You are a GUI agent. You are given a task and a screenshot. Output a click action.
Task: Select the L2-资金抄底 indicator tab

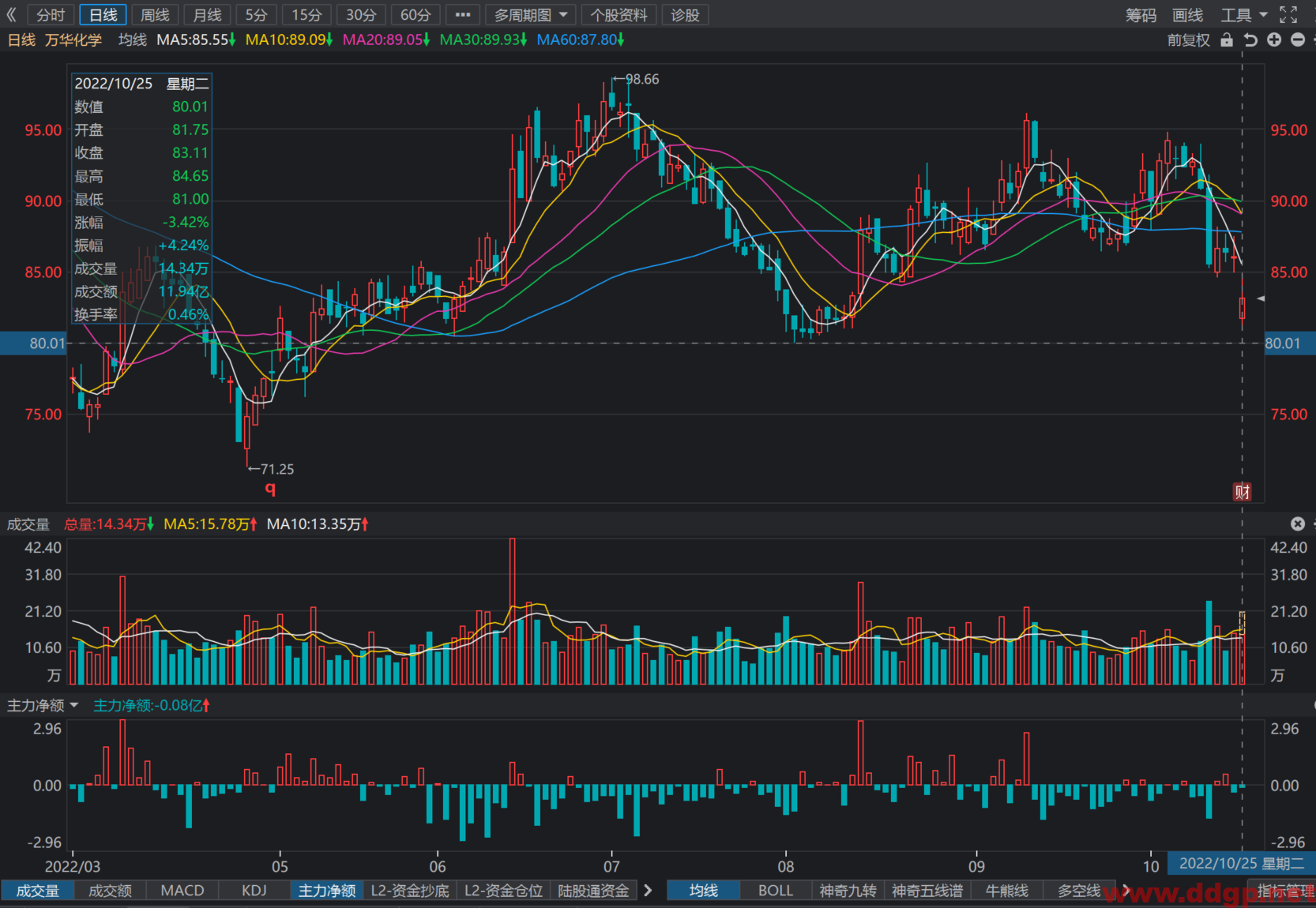(x=410, y=891)
